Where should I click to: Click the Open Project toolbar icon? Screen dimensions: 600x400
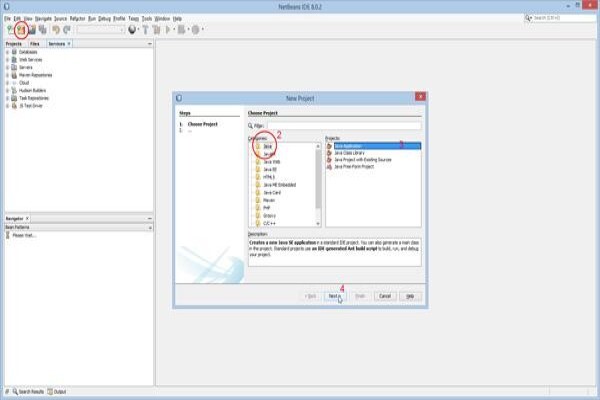[32, 29]
